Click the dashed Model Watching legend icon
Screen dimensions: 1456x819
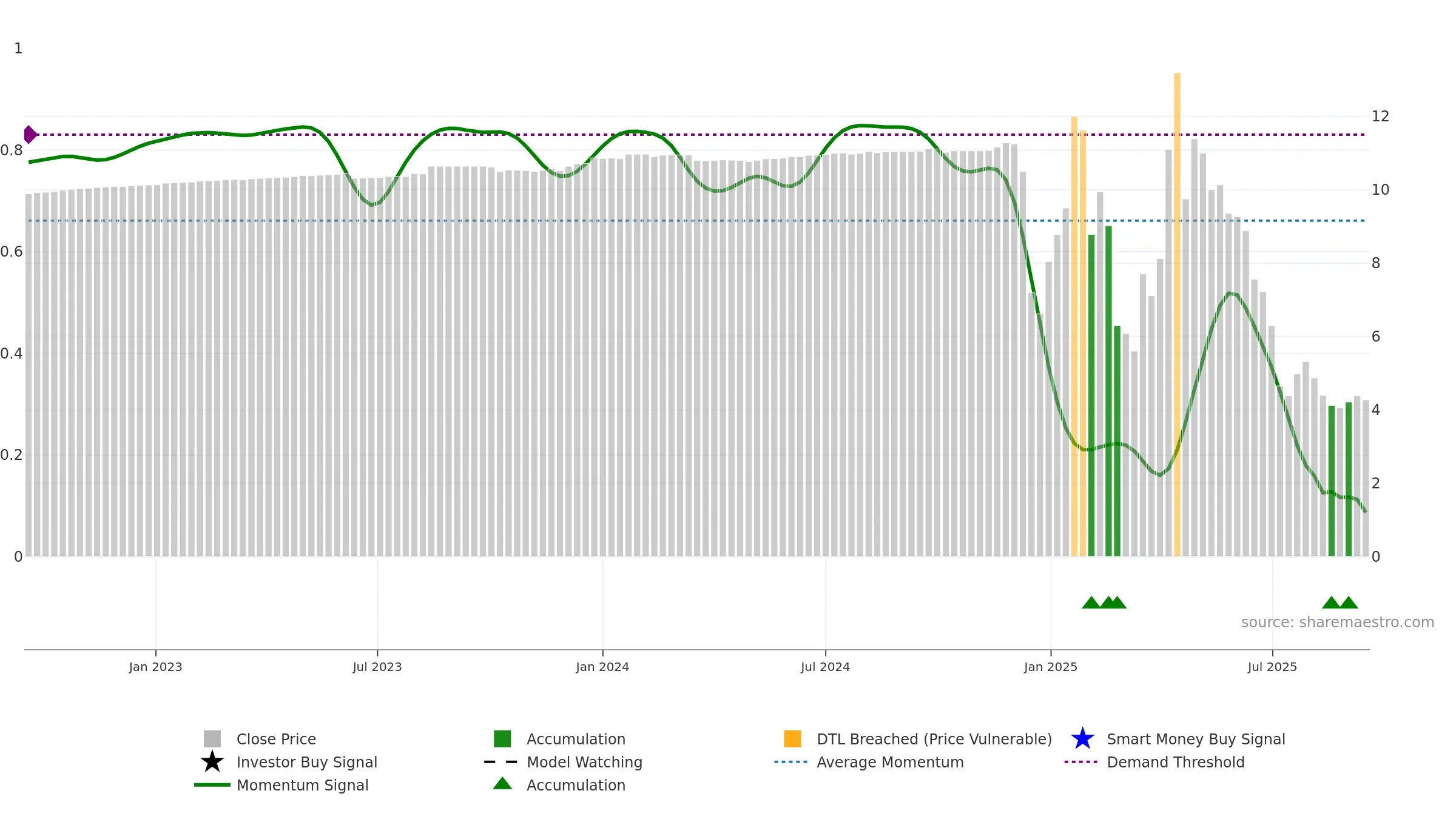[501, 762]
